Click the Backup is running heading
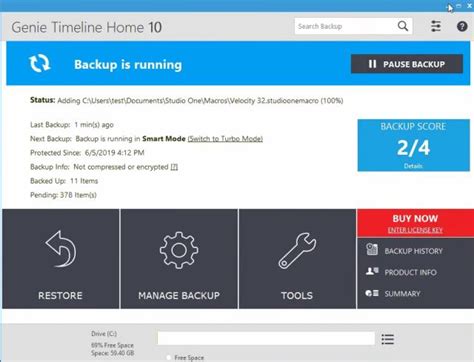474x362 pixels. (x=128, y=65)
